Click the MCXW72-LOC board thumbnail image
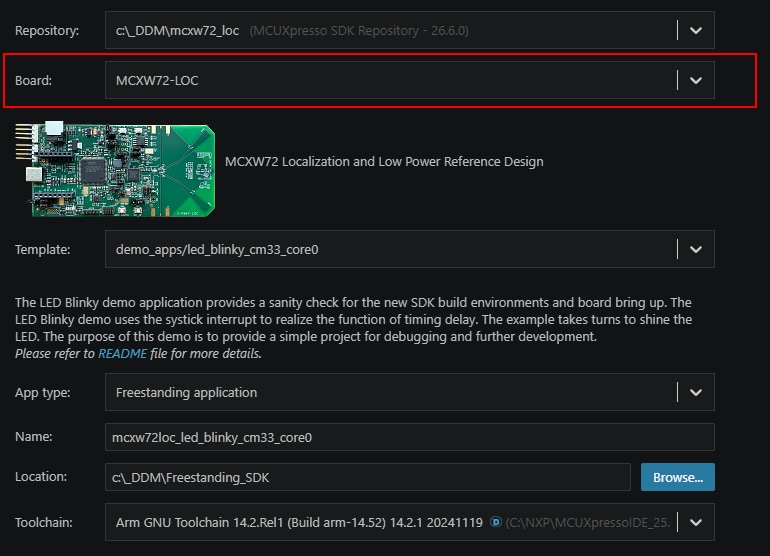This screenshot has width=770, height=556. click(x=115, y=169)
